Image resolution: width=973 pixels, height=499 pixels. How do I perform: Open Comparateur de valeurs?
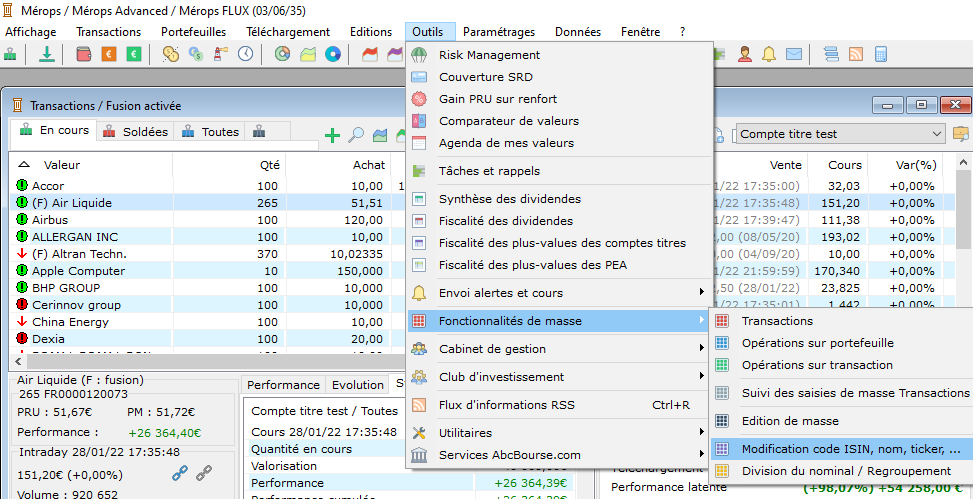click(x=558, y=121)
